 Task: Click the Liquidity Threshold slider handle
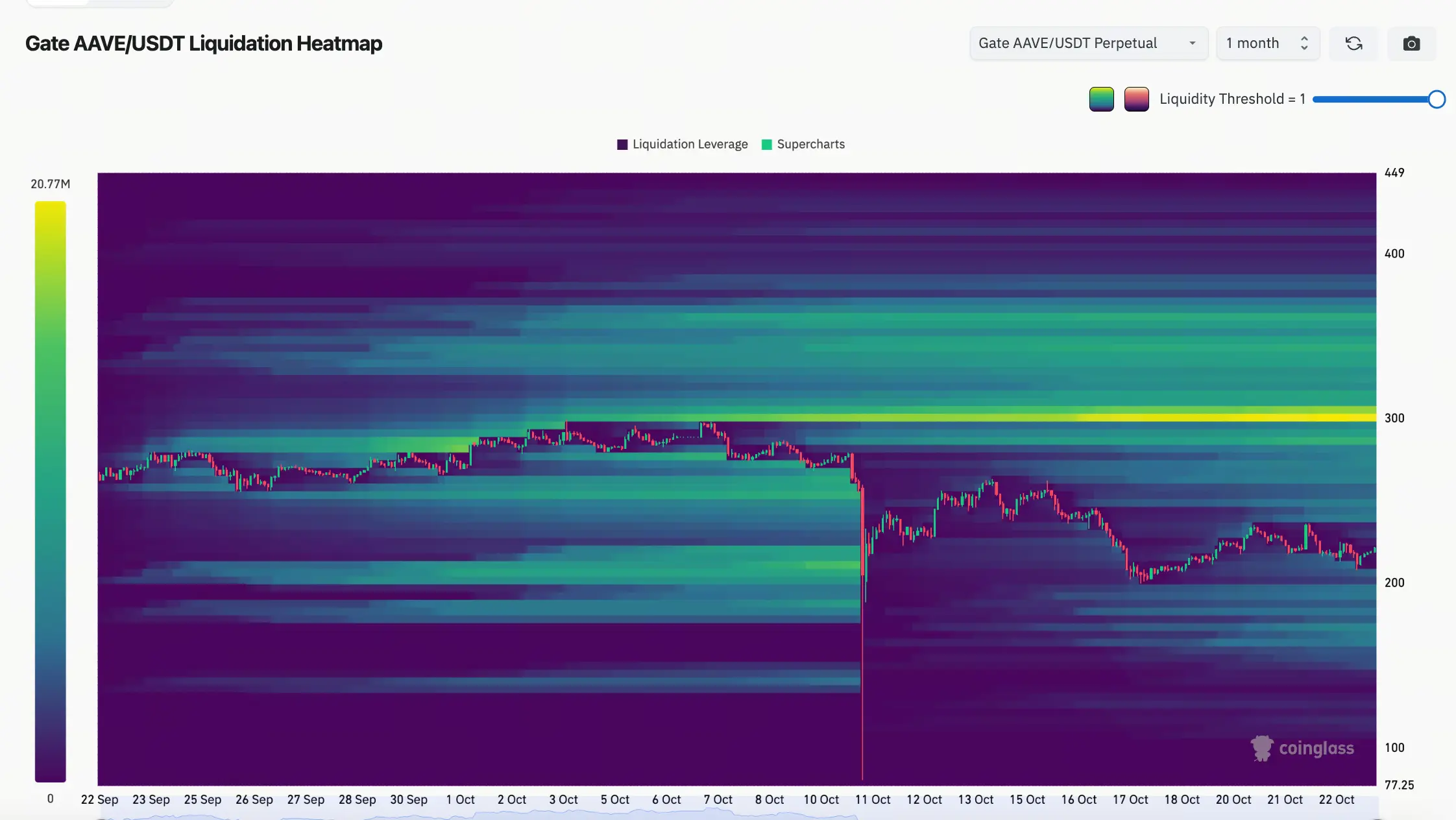point(1437,99)
